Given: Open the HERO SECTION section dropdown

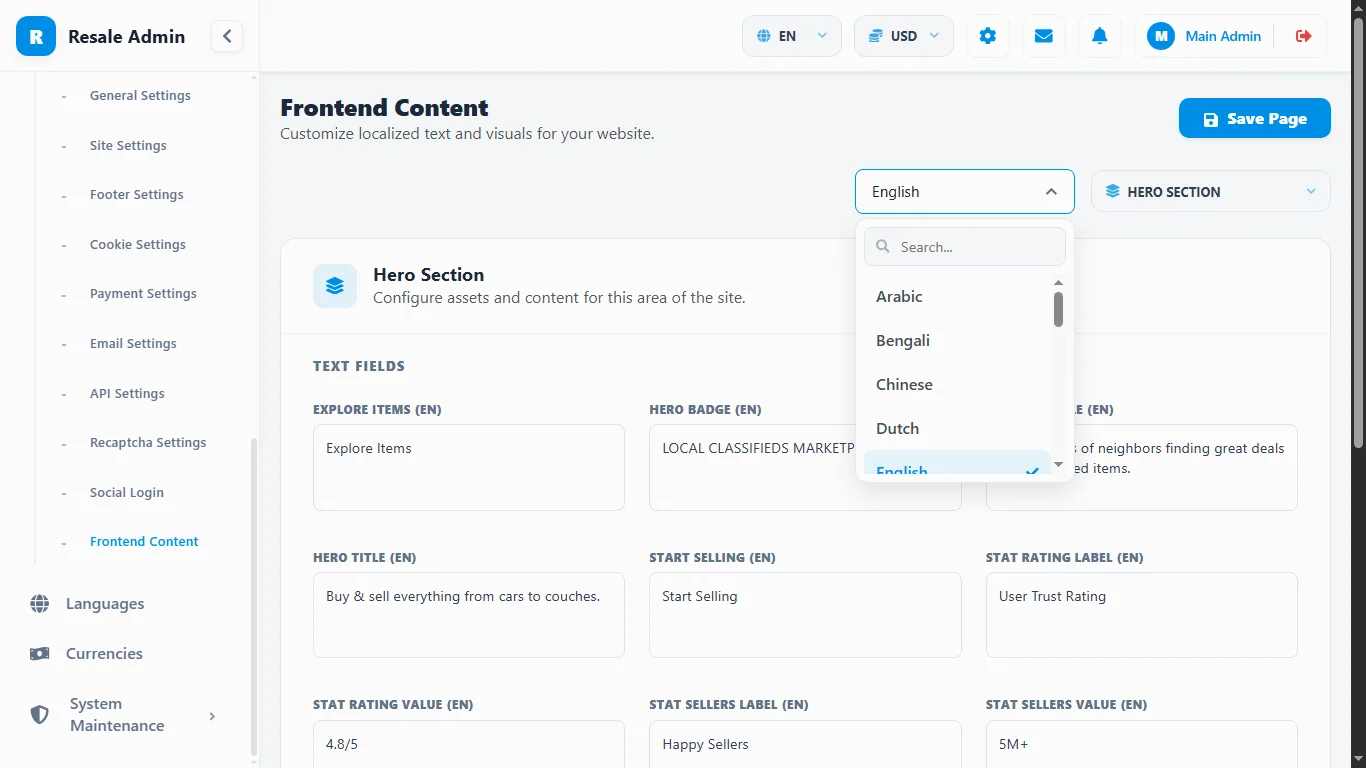Looking at the screenshot, I should (1211, 192).
